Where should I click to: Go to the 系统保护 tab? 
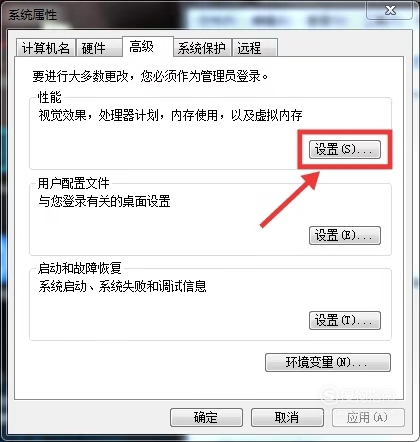pyautogui.click(x=202, y=48)
